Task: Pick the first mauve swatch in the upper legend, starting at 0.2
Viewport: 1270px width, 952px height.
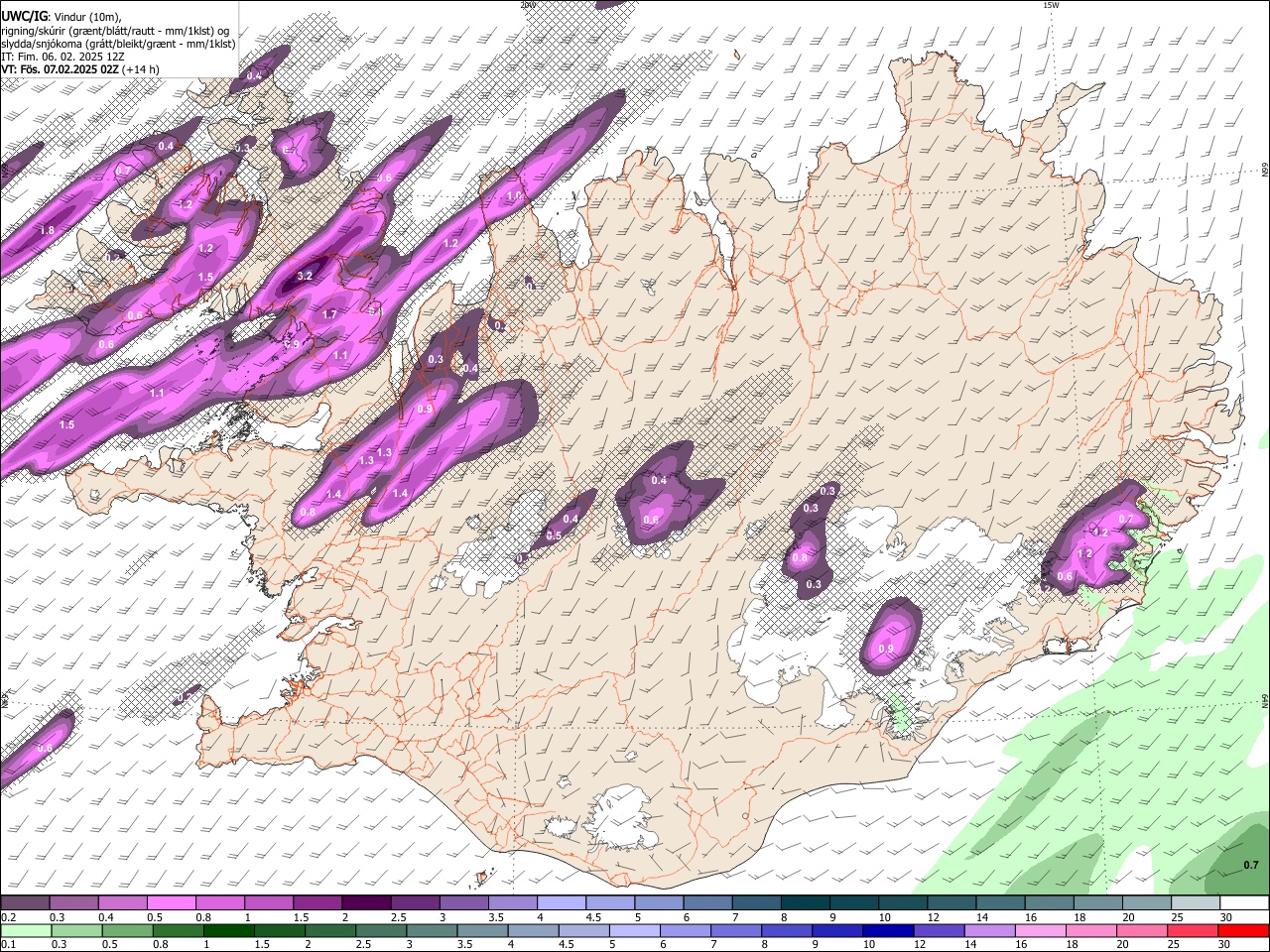Action: (x=26, y=902)
